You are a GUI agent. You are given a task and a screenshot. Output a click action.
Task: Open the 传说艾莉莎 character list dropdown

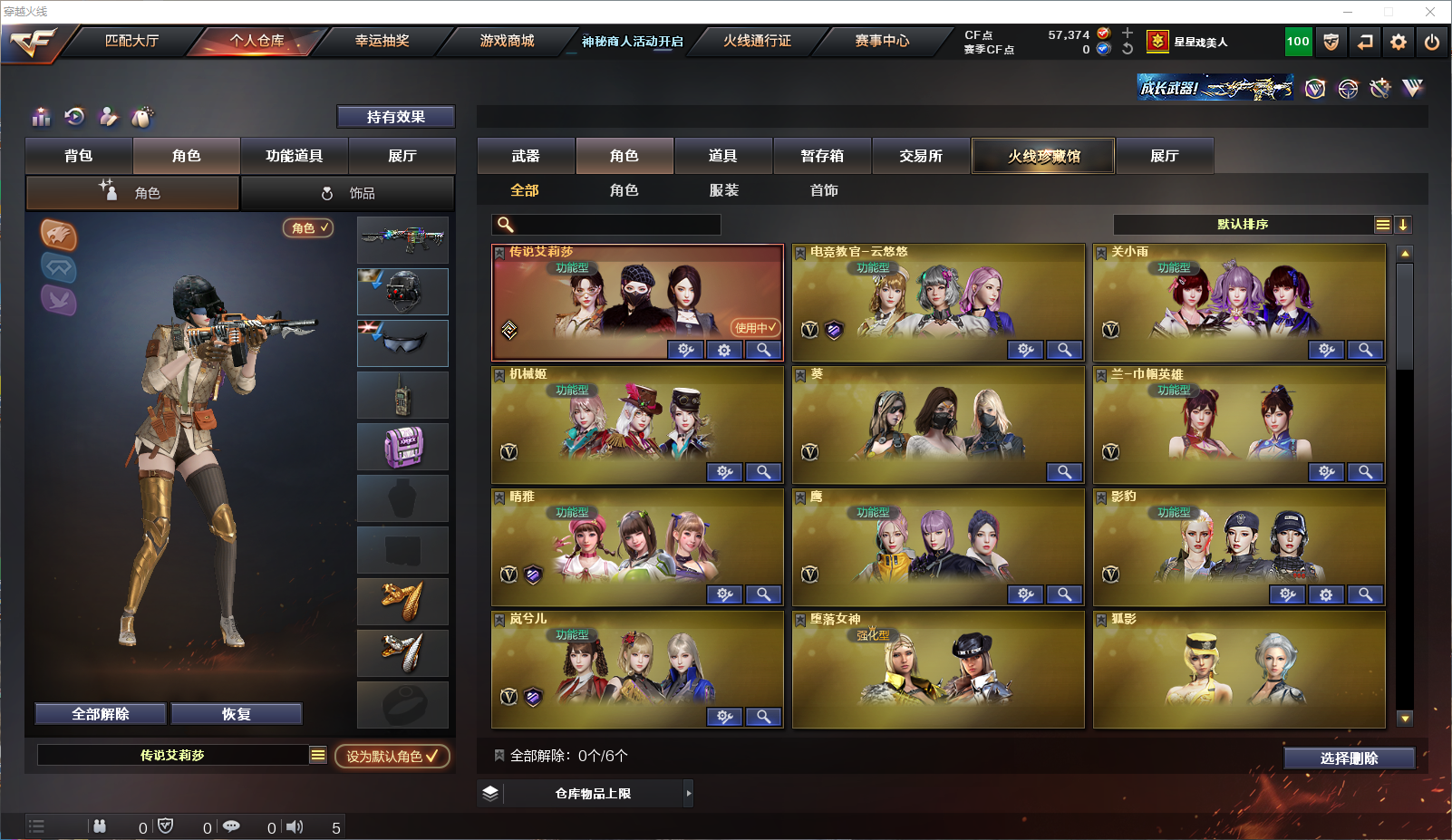click(317, 755)
